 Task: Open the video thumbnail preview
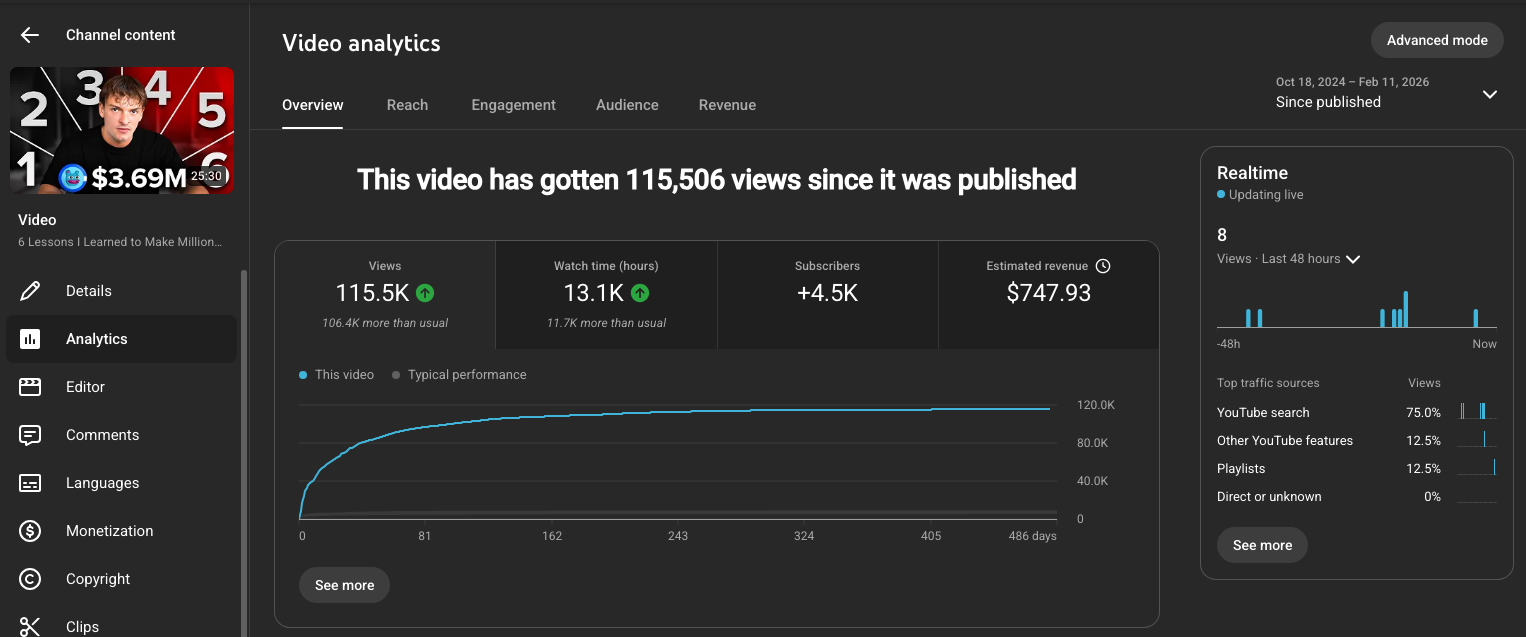pos(122,130)
